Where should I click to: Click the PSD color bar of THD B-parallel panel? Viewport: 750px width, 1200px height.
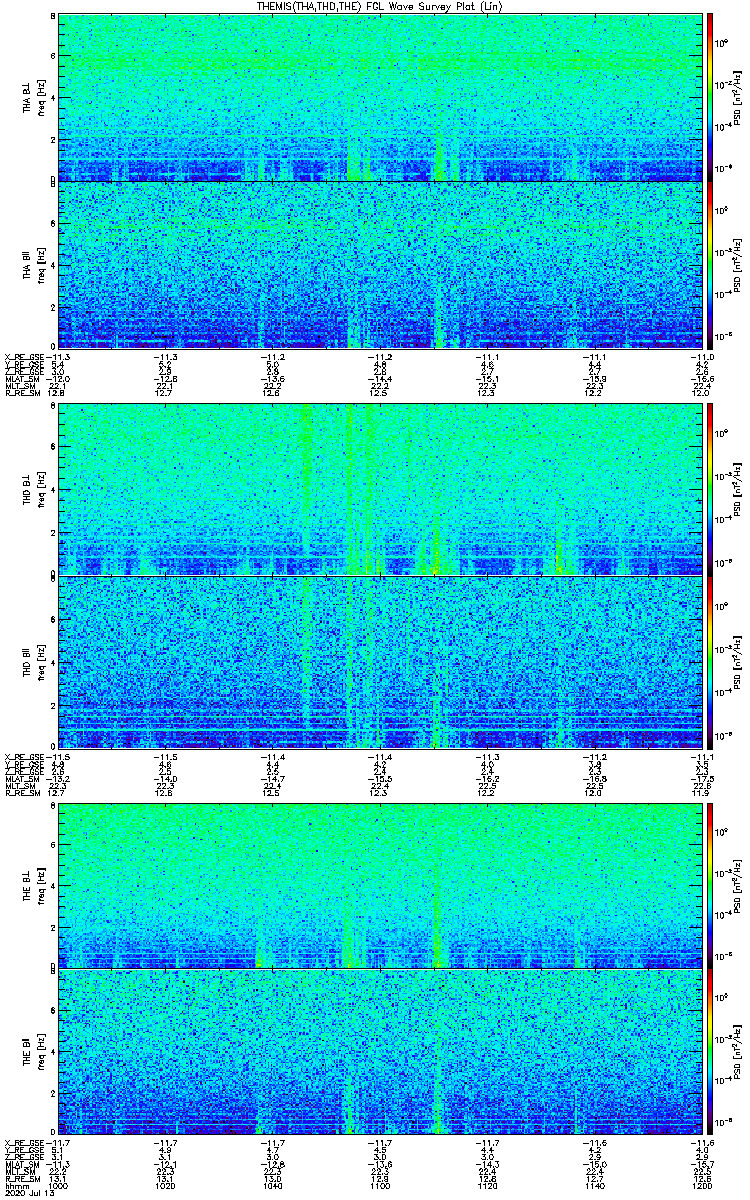click(711, 661)
